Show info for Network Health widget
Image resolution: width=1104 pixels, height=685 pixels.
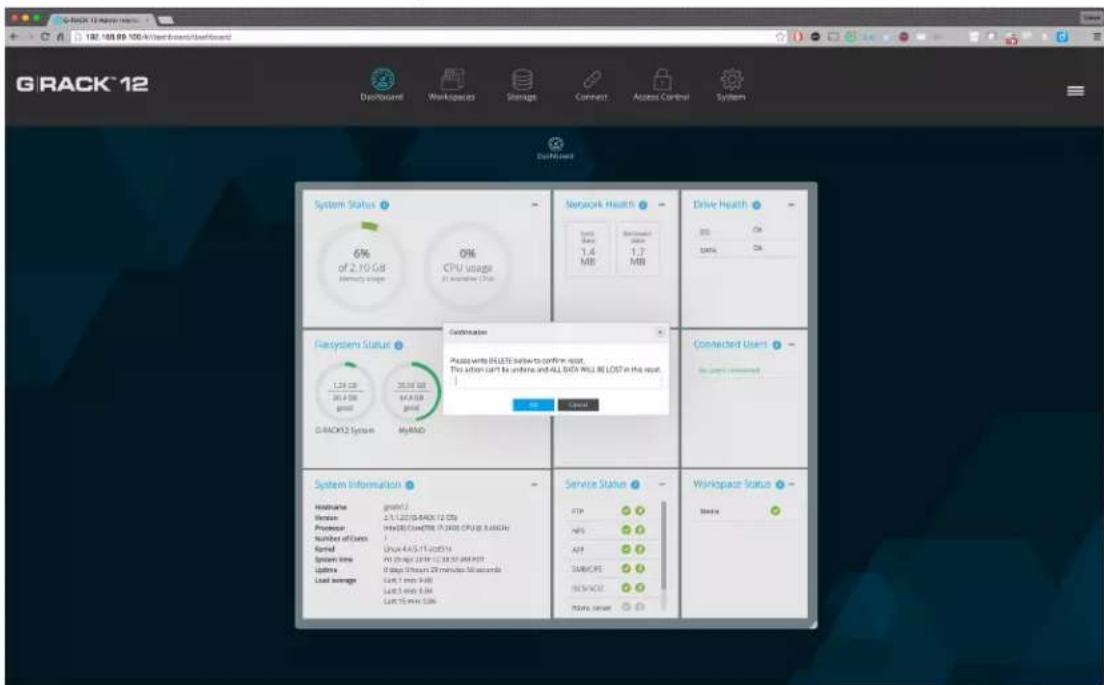(643, 206)
